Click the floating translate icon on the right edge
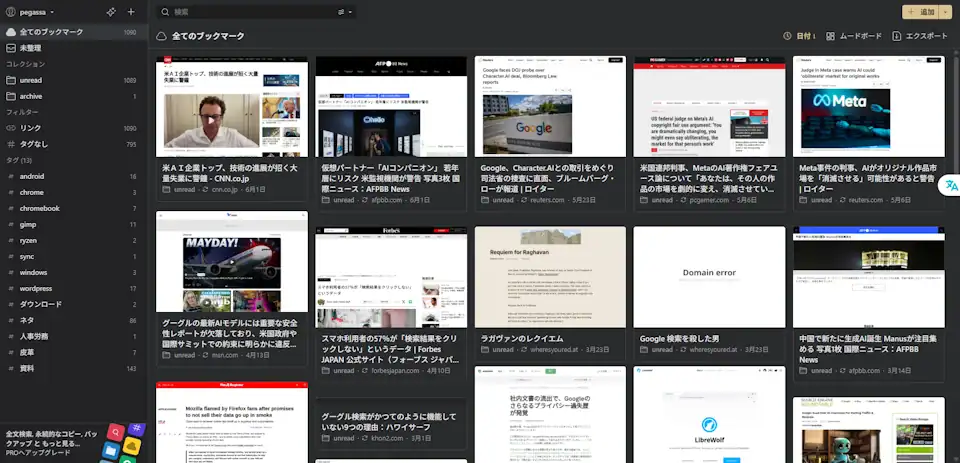 pos(951,185)
